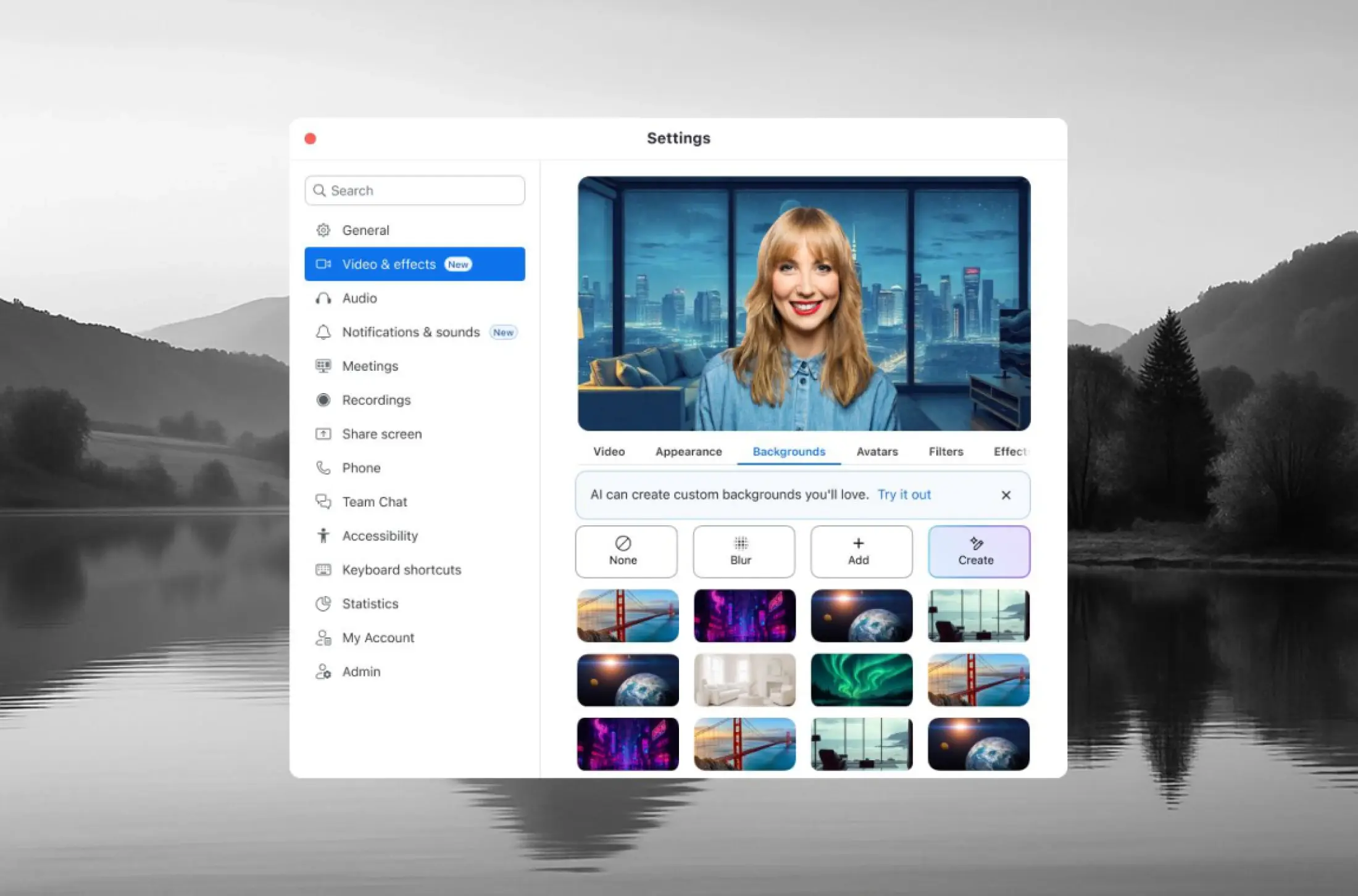Open Notifications & sounds bell icon
Image resolution: width=1358 pixels, height=896 pixels.
coord(323,332)
